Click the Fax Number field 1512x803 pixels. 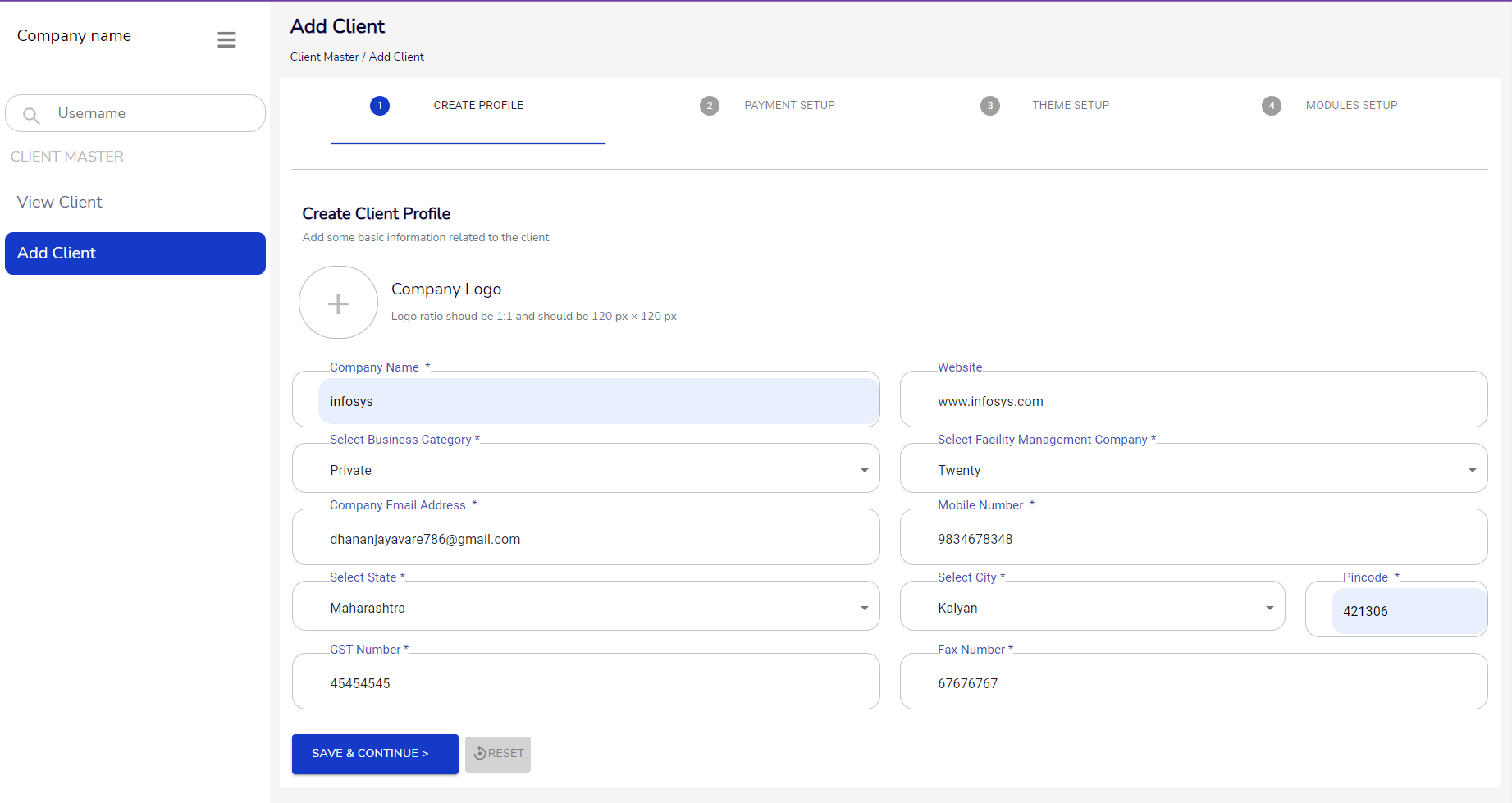1194,682
